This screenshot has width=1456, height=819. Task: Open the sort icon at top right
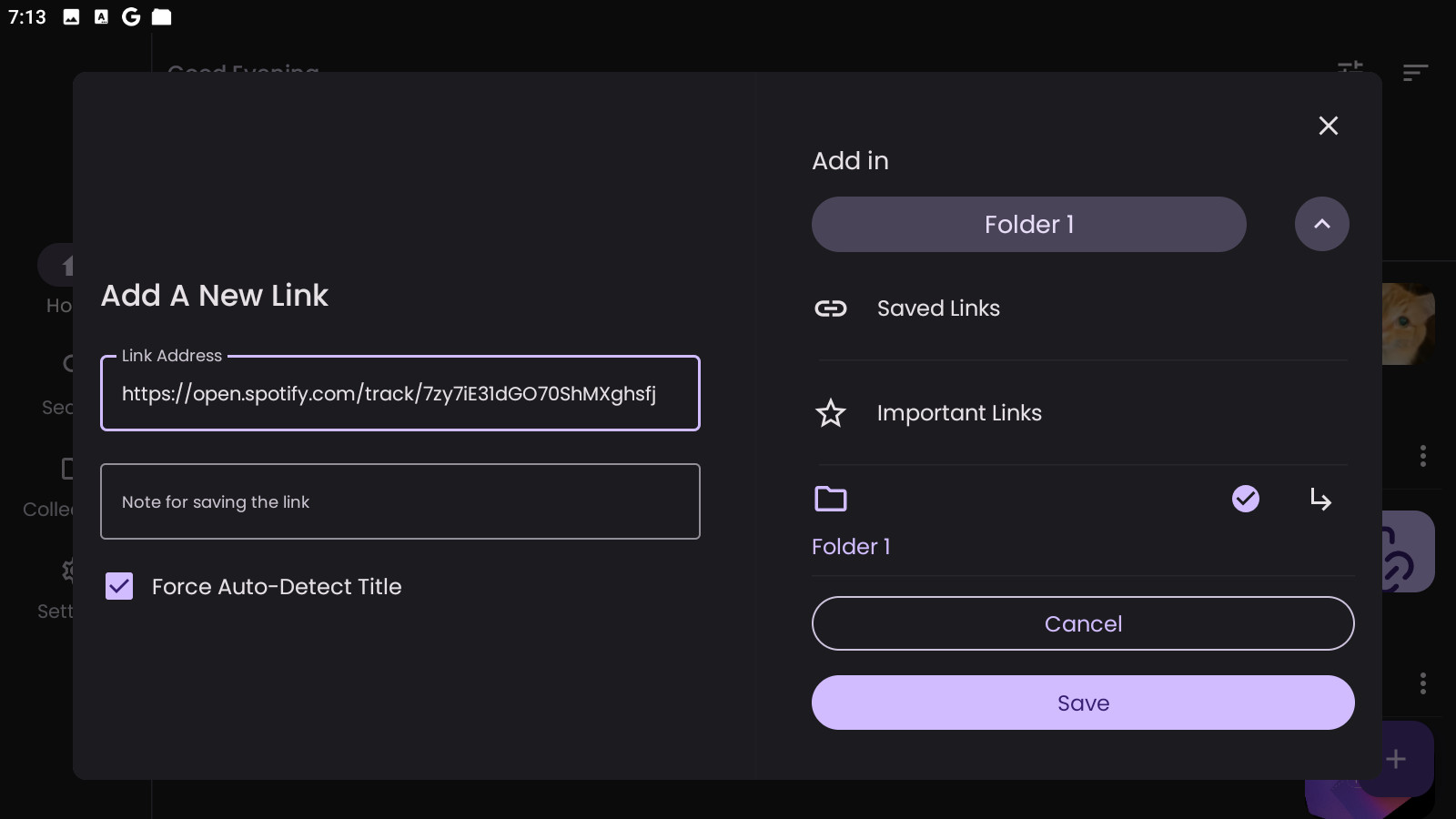[x=1415, y=73]
